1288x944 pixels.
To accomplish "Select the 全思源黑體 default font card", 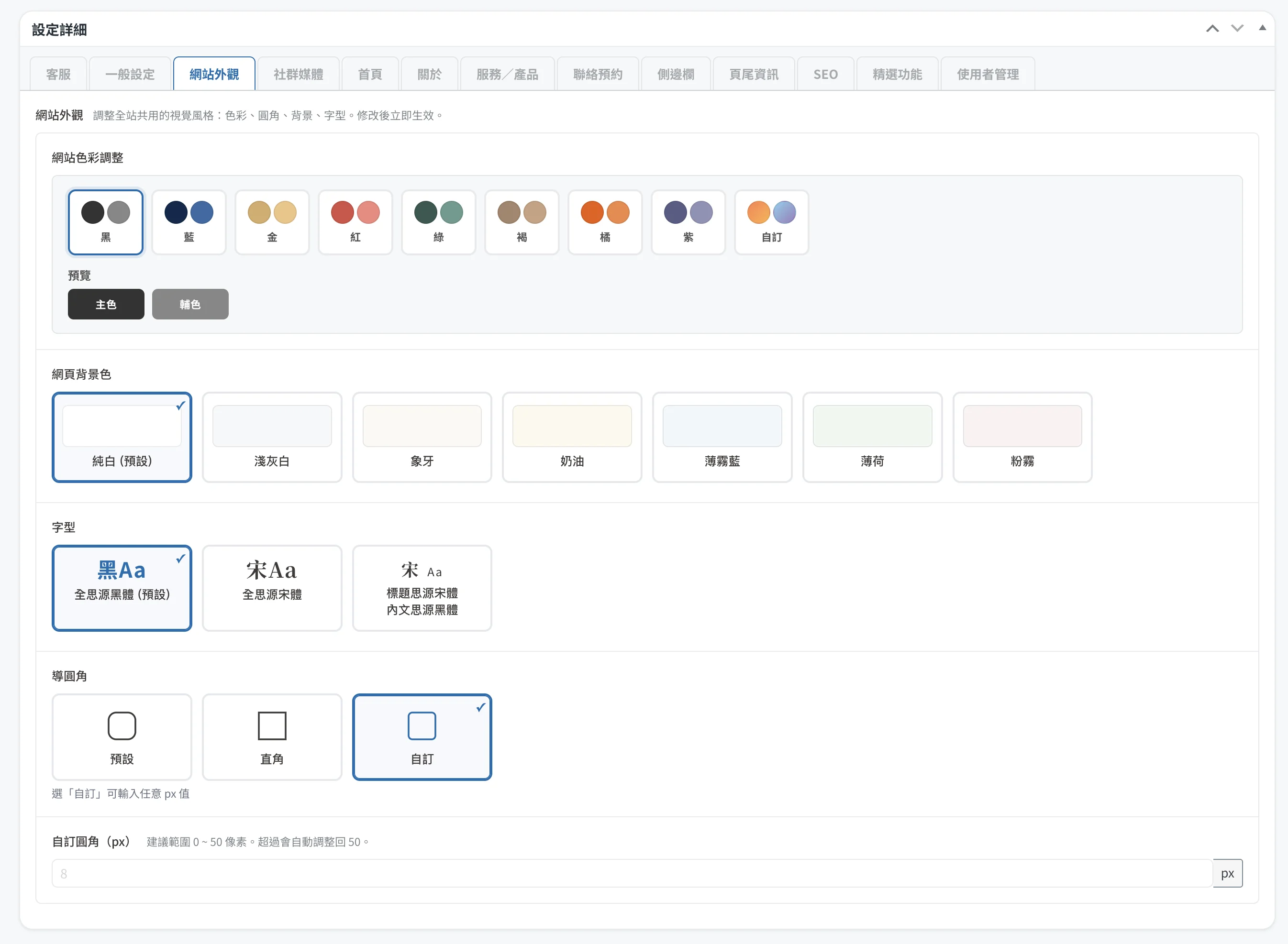I will click(122, 587).
